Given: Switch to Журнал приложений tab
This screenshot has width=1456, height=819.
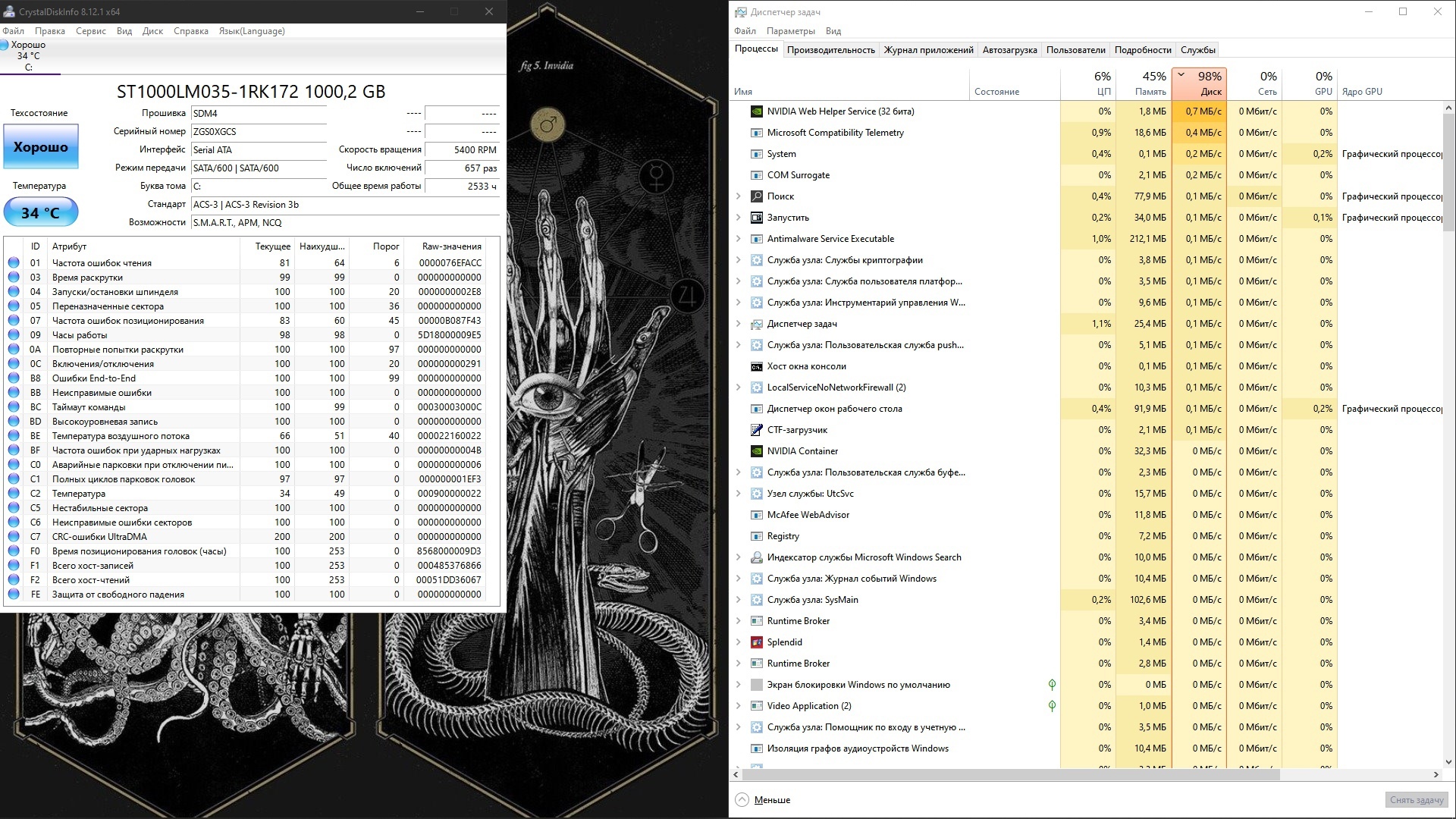Looking at the screenshot, I should tap(928, 50).
